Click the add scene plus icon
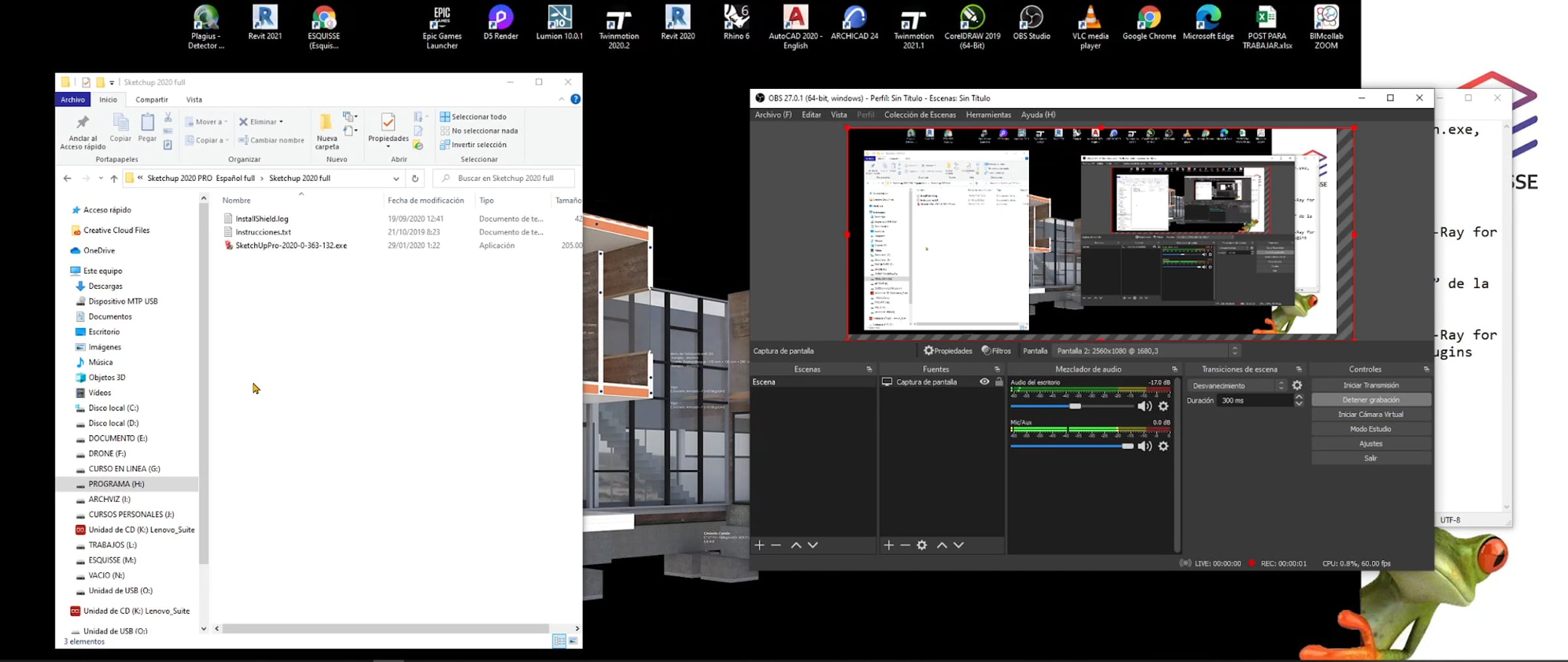The width and height of the screenshot is (1568, 662). point(759,545)
